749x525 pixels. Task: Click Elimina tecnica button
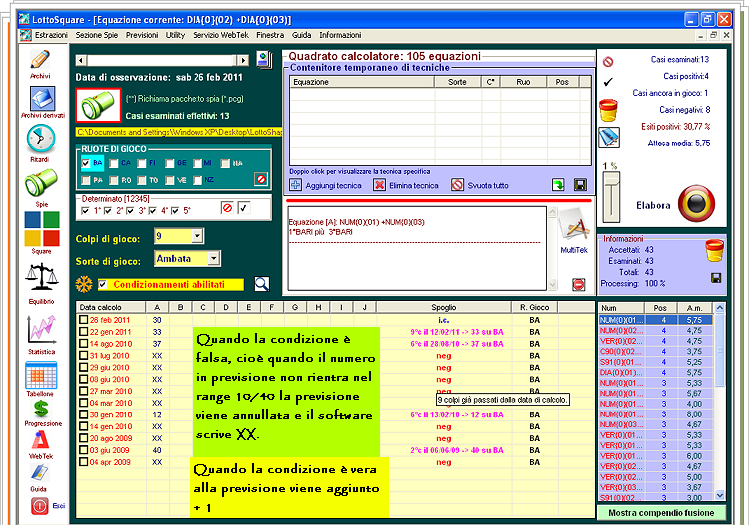(x=406, y=185)
